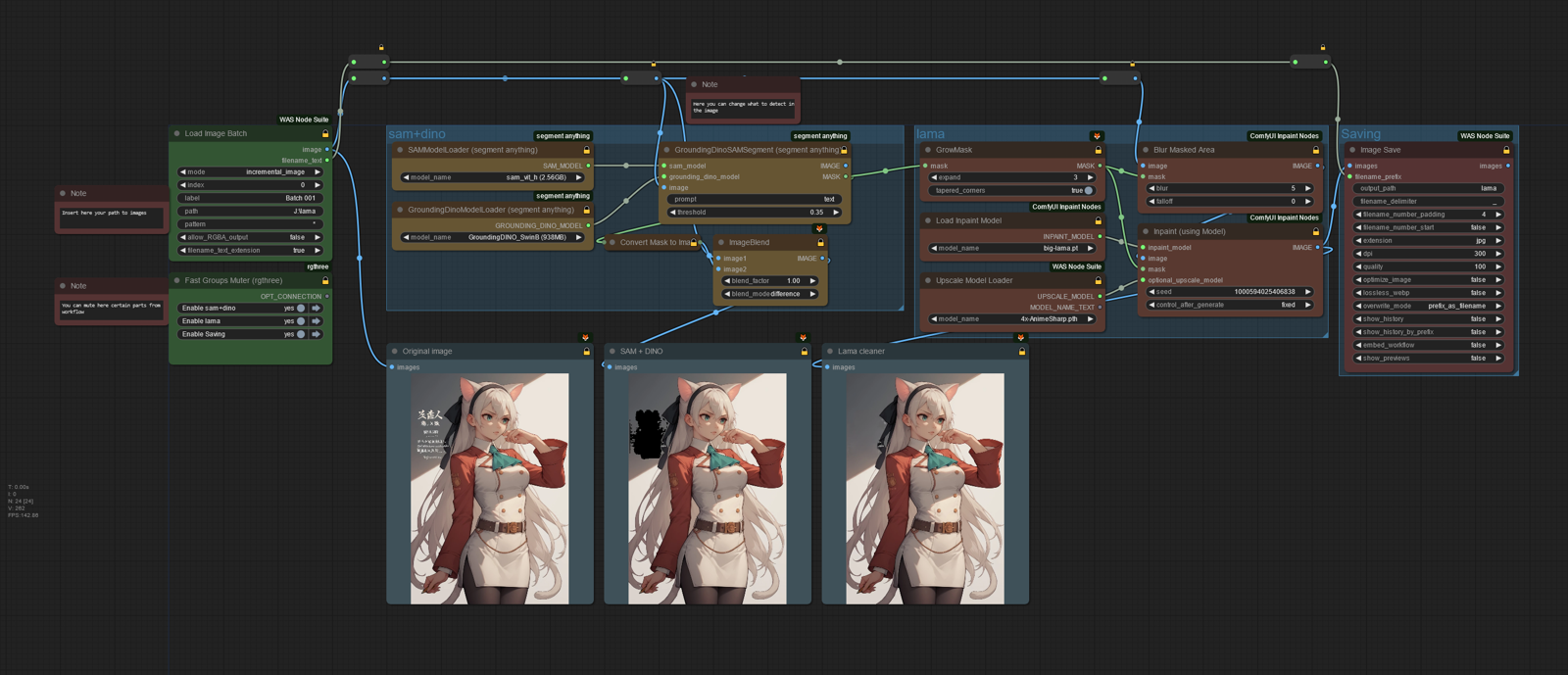Click the lock icon on Lama cleaner node
The width and height of the screenshot is (1568, 675).
point(1021,352)
